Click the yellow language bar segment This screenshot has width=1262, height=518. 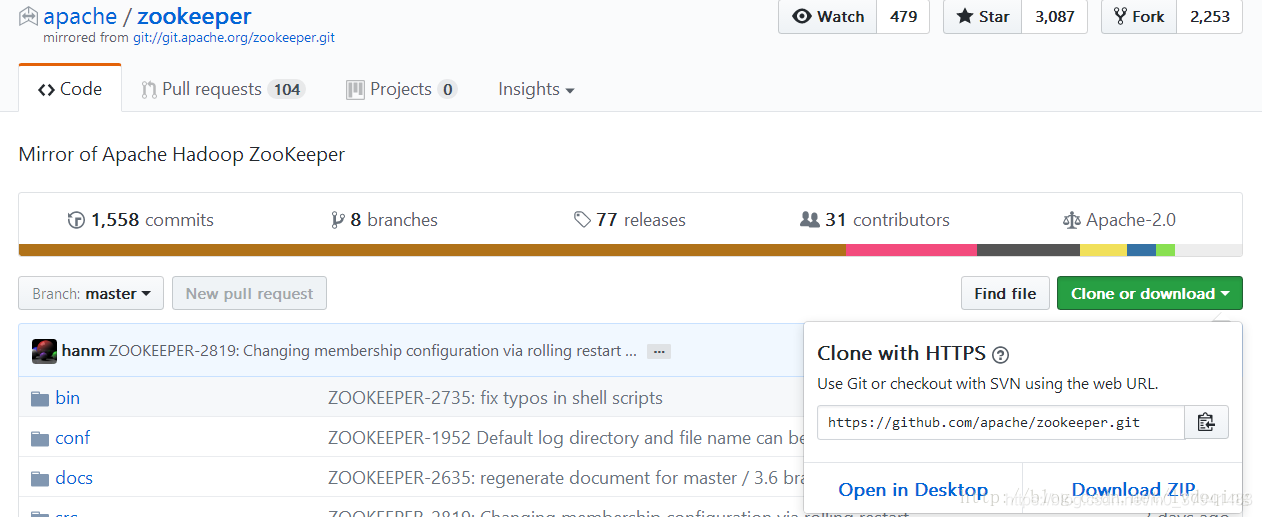1103,250
